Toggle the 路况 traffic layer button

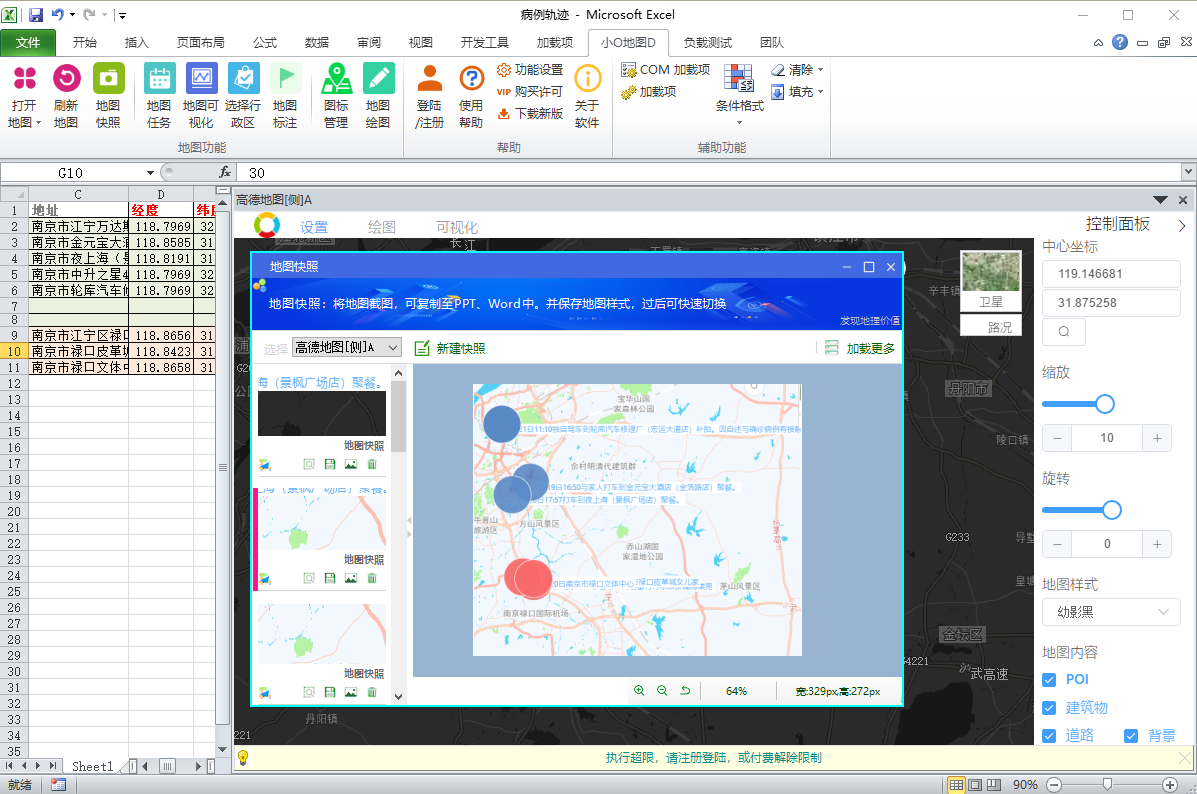990,327
